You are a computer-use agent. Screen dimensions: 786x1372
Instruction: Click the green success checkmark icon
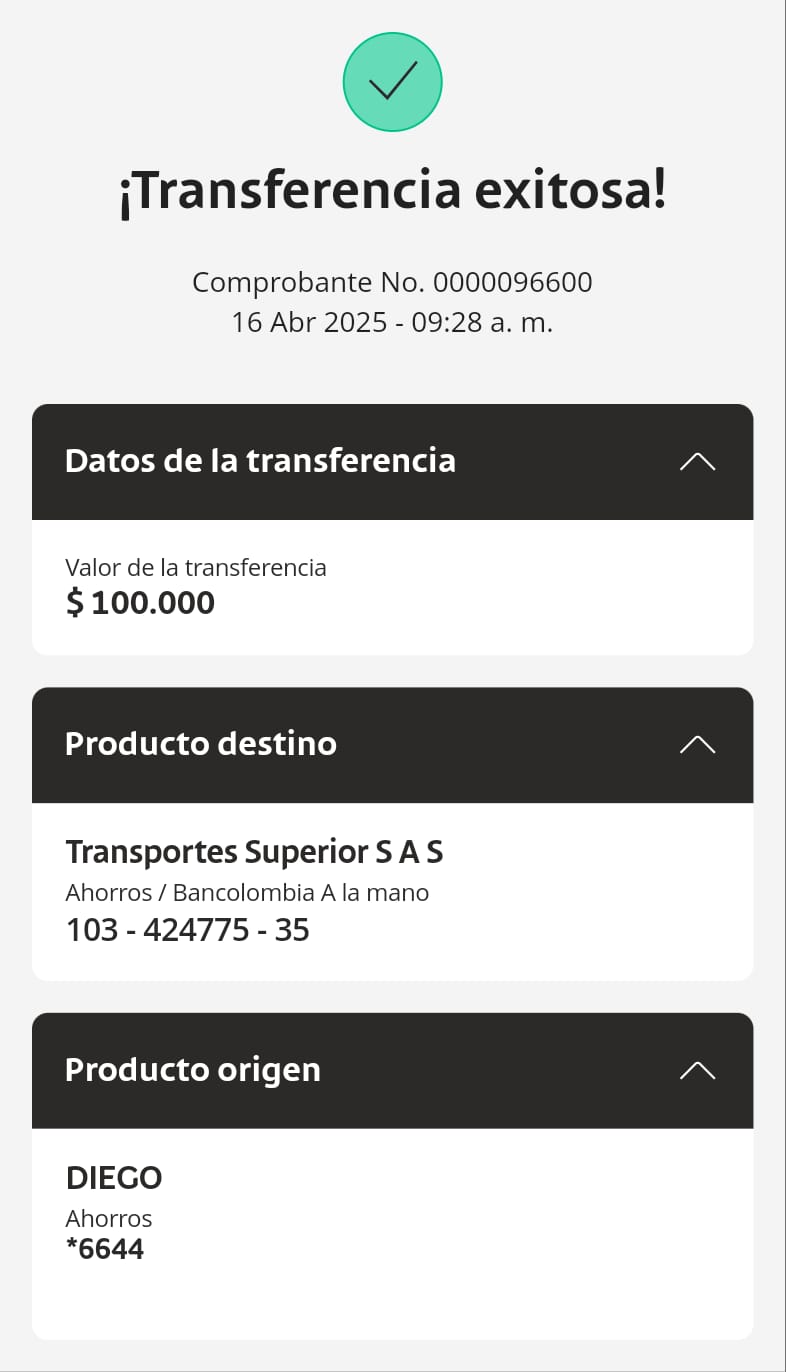coord(392,82)
